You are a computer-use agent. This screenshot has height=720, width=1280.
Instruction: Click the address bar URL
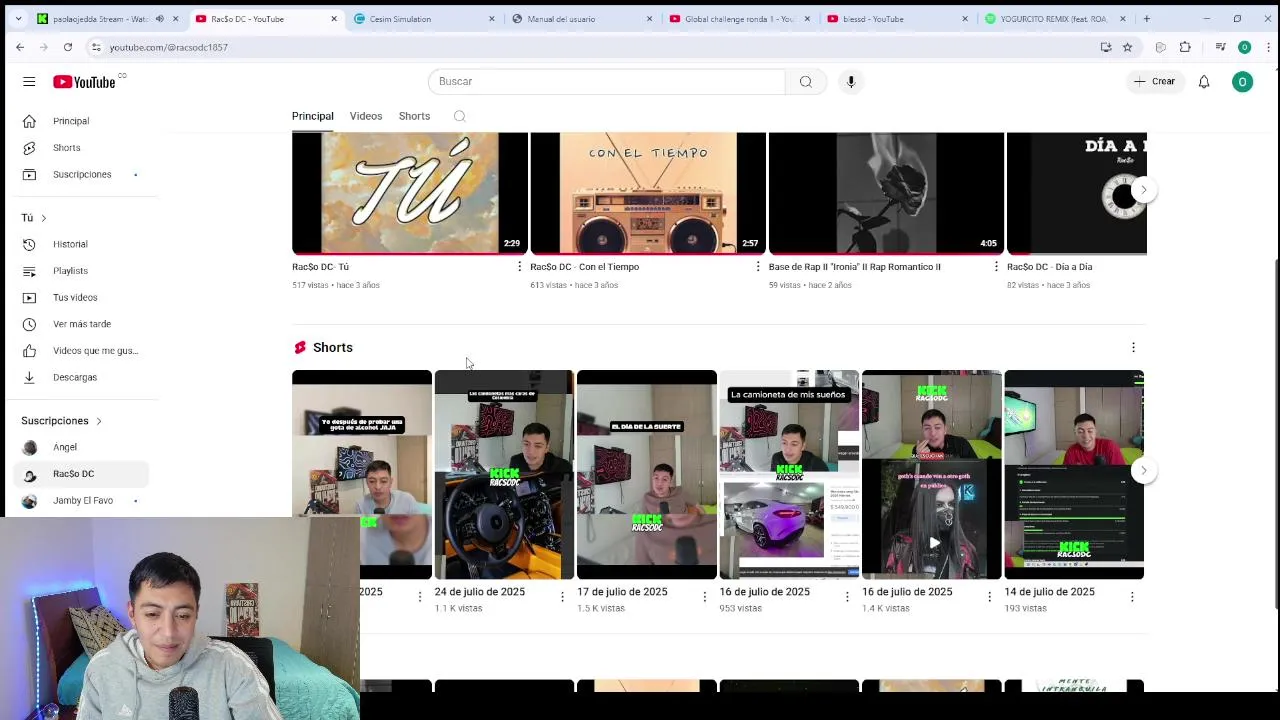[x=169, y=47]
